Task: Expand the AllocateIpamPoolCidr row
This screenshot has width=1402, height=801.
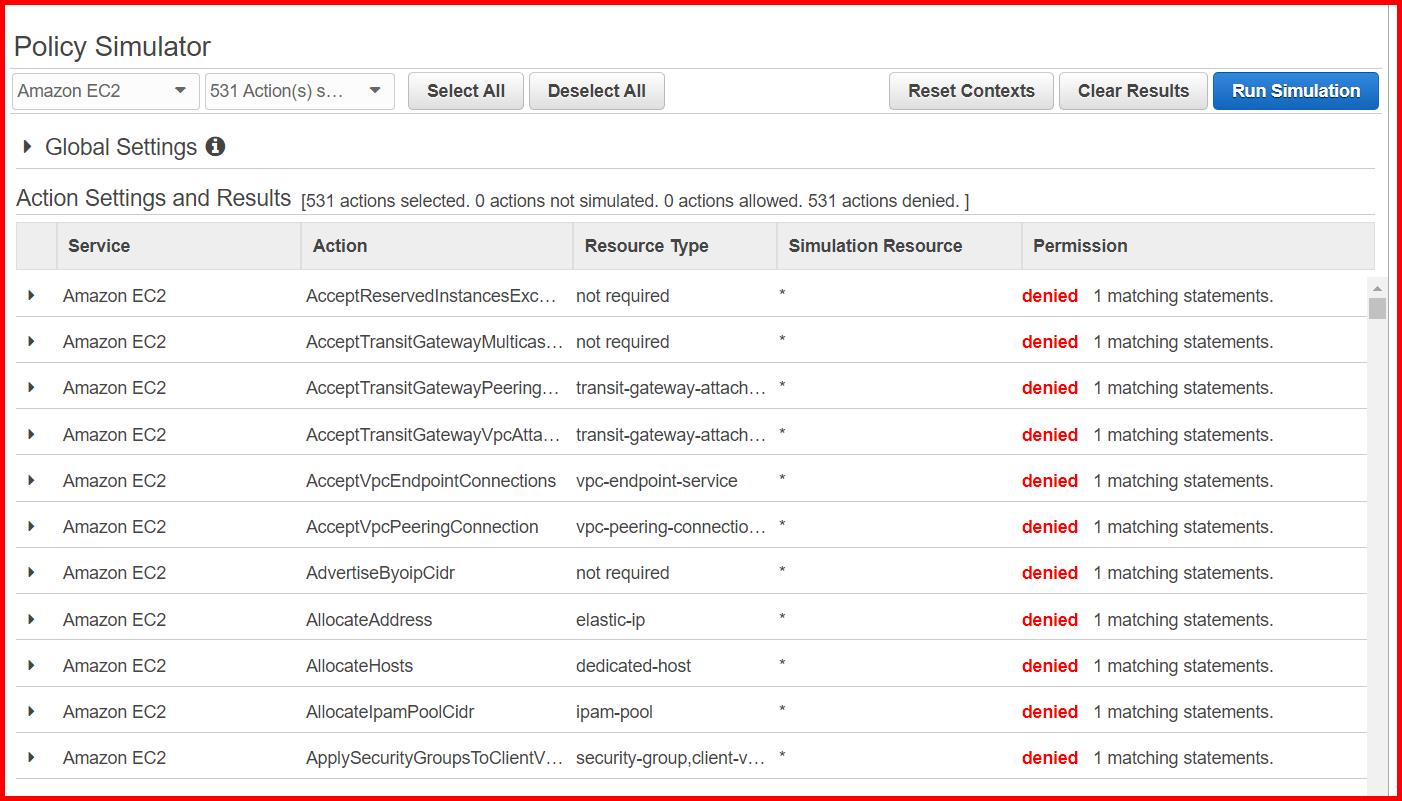Action: pyautogui.click(x=30, y=711)
